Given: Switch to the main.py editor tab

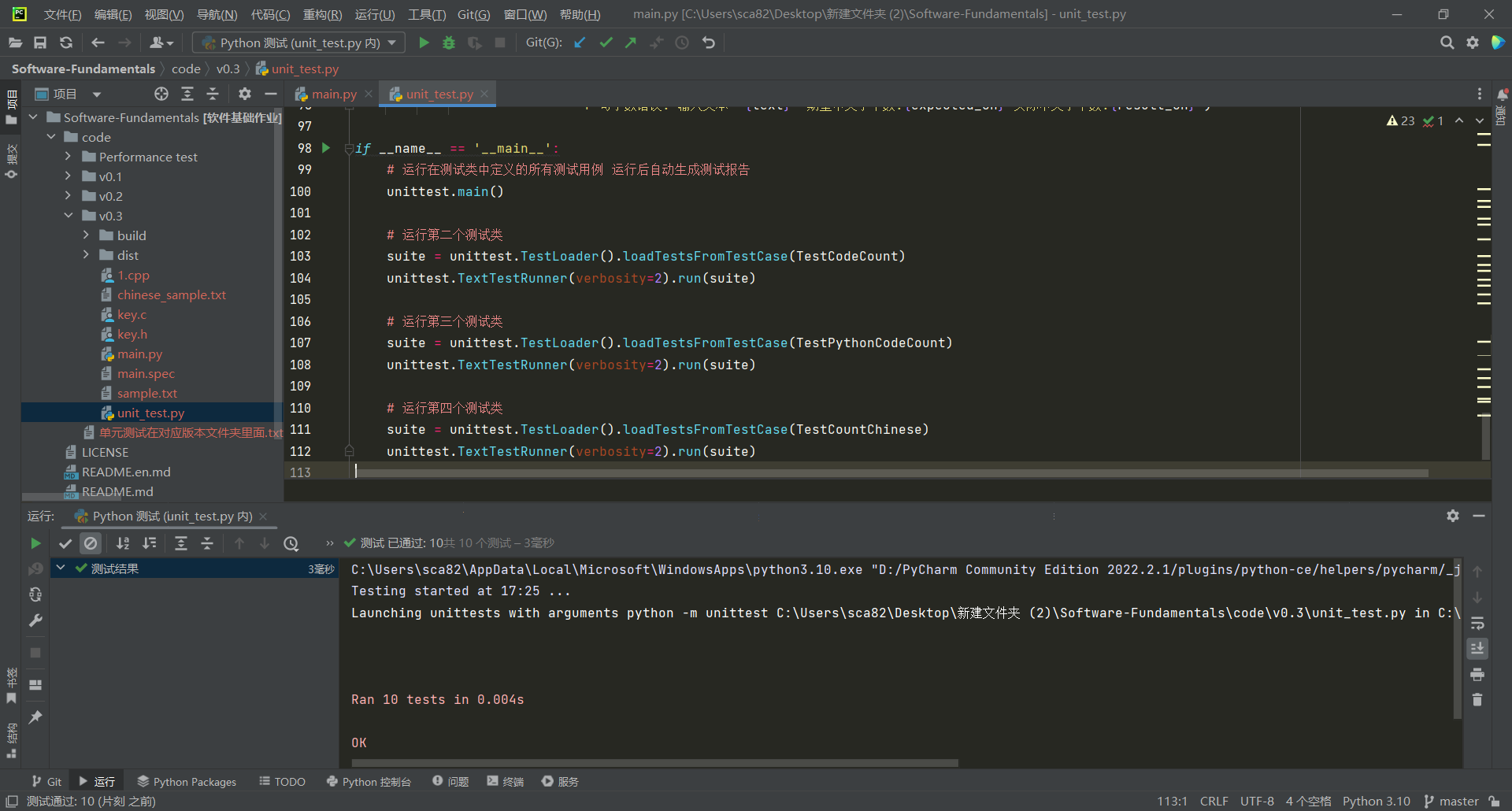Looking at the screenshot, I should 334,94.
